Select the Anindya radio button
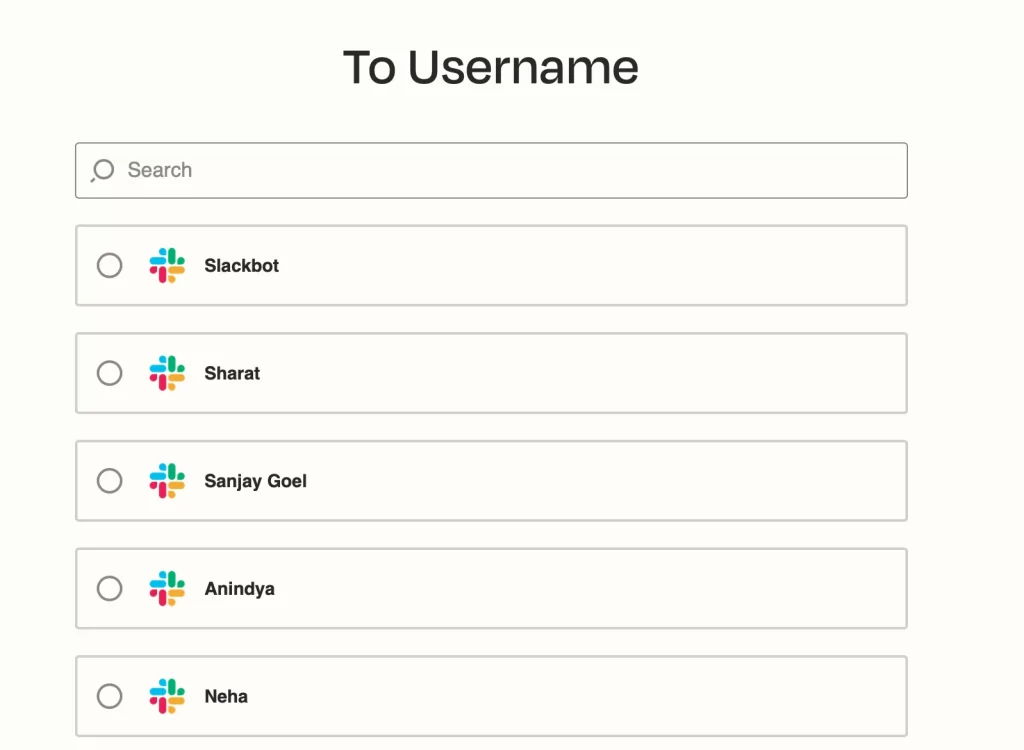The height and width of the screenshot is (750, 1024). click(x=110, y=589)
